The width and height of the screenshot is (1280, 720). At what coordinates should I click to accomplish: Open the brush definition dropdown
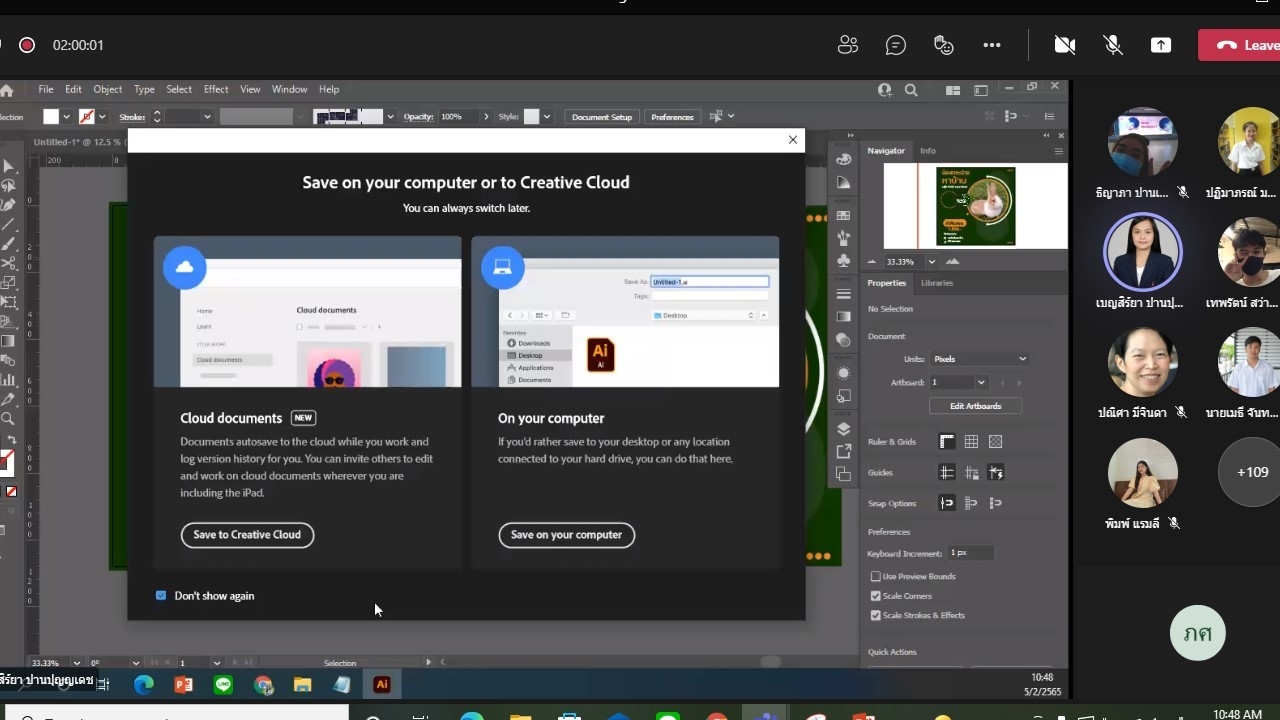[x=391, y=117]
